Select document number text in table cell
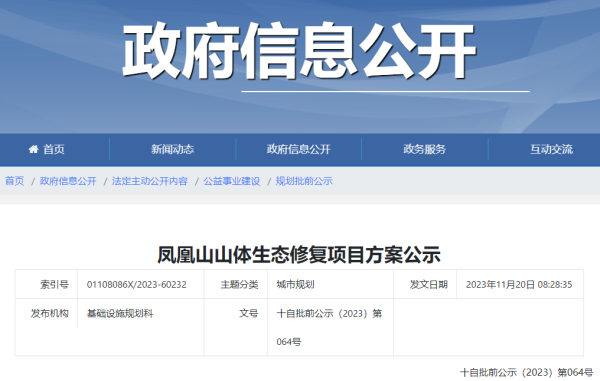 (x=329, y=327)
